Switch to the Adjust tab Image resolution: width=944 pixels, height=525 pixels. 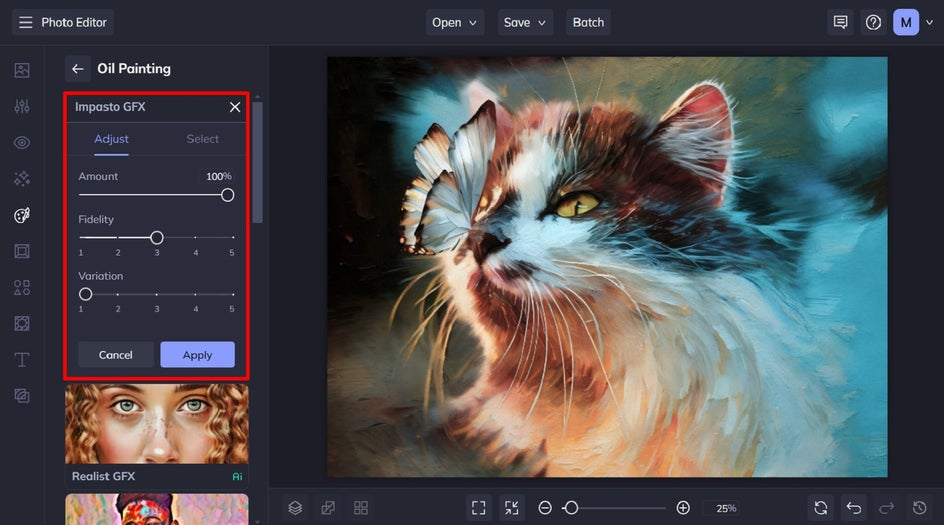(111, 139)
